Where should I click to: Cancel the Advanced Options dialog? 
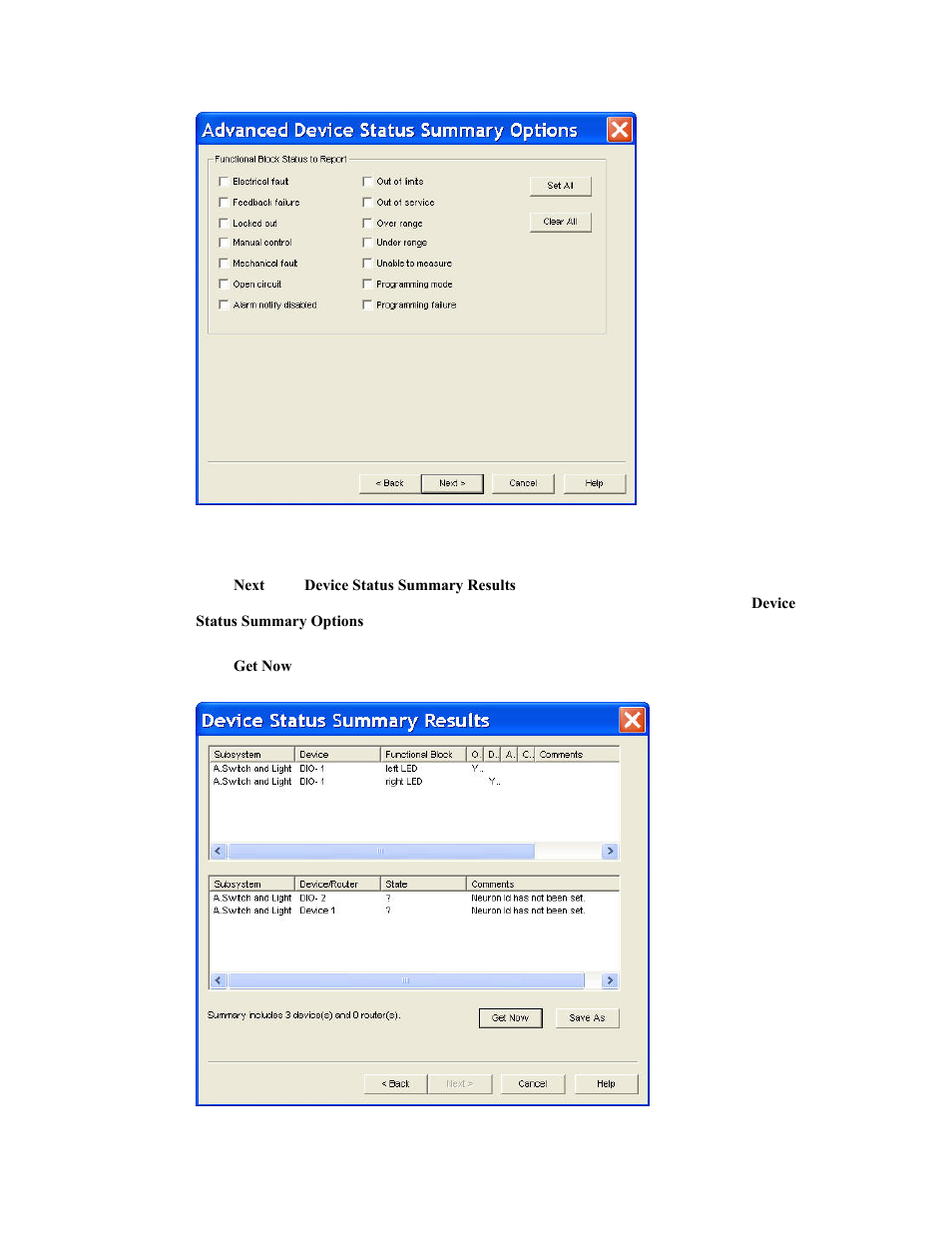click(523, 483)
